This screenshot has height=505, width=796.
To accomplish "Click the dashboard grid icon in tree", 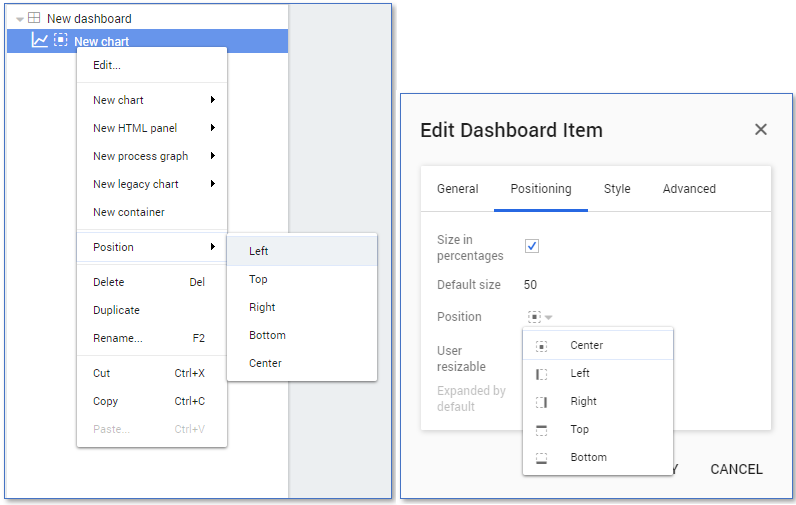I will (34, 18).
